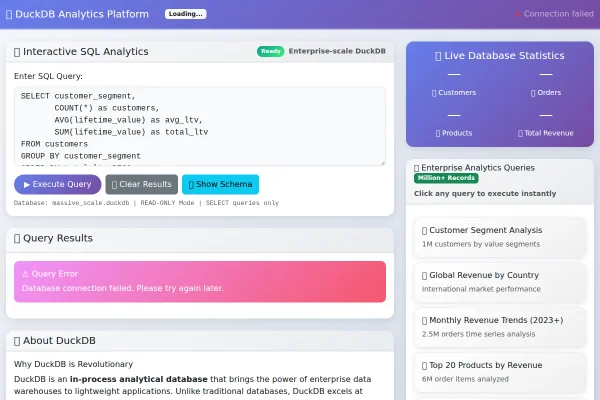This screenshot has height=400, width=600.
Task: Click the Enterprise Analytics Queries heading
Action: point(474,168)
